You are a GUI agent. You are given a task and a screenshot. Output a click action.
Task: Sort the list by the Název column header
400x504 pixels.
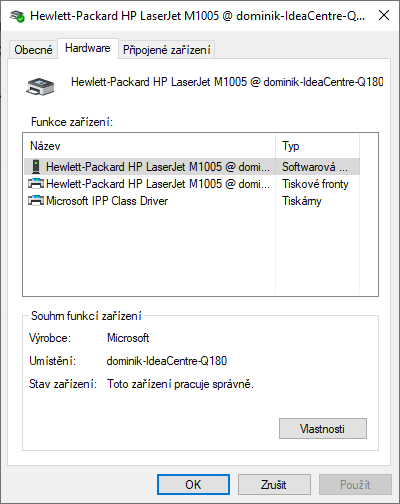149,146
